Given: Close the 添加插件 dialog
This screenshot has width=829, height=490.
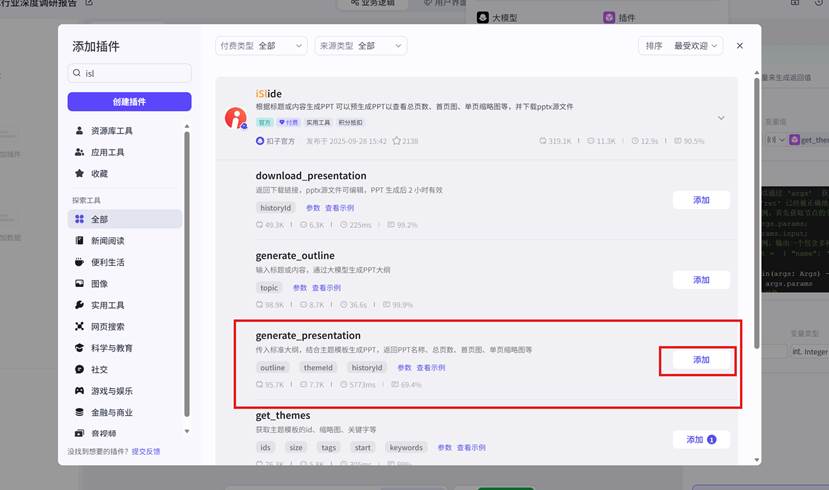Looking at the screenshot, I should [x=740, y=46].
